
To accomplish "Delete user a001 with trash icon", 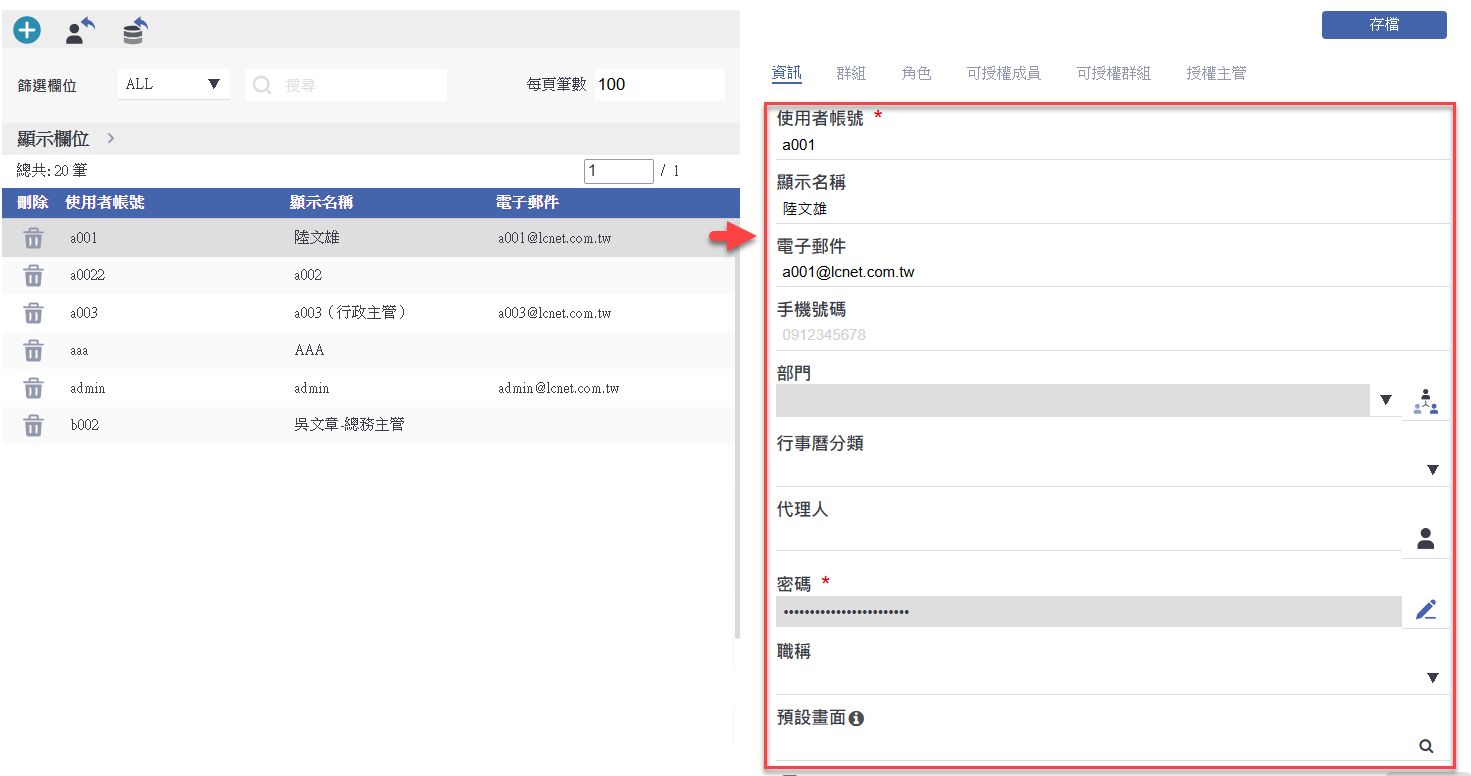I will (x=34, y=238).
